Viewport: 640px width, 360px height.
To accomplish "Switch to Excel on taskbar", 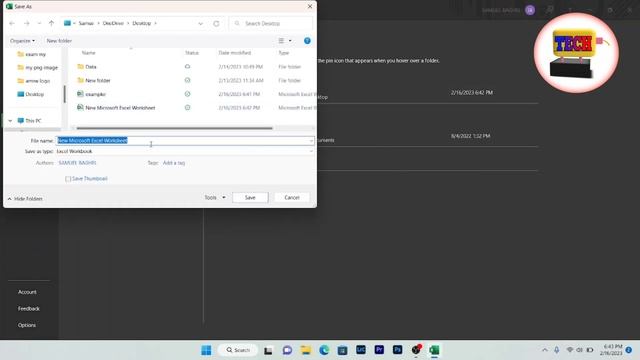I will [x=434, y=350].
